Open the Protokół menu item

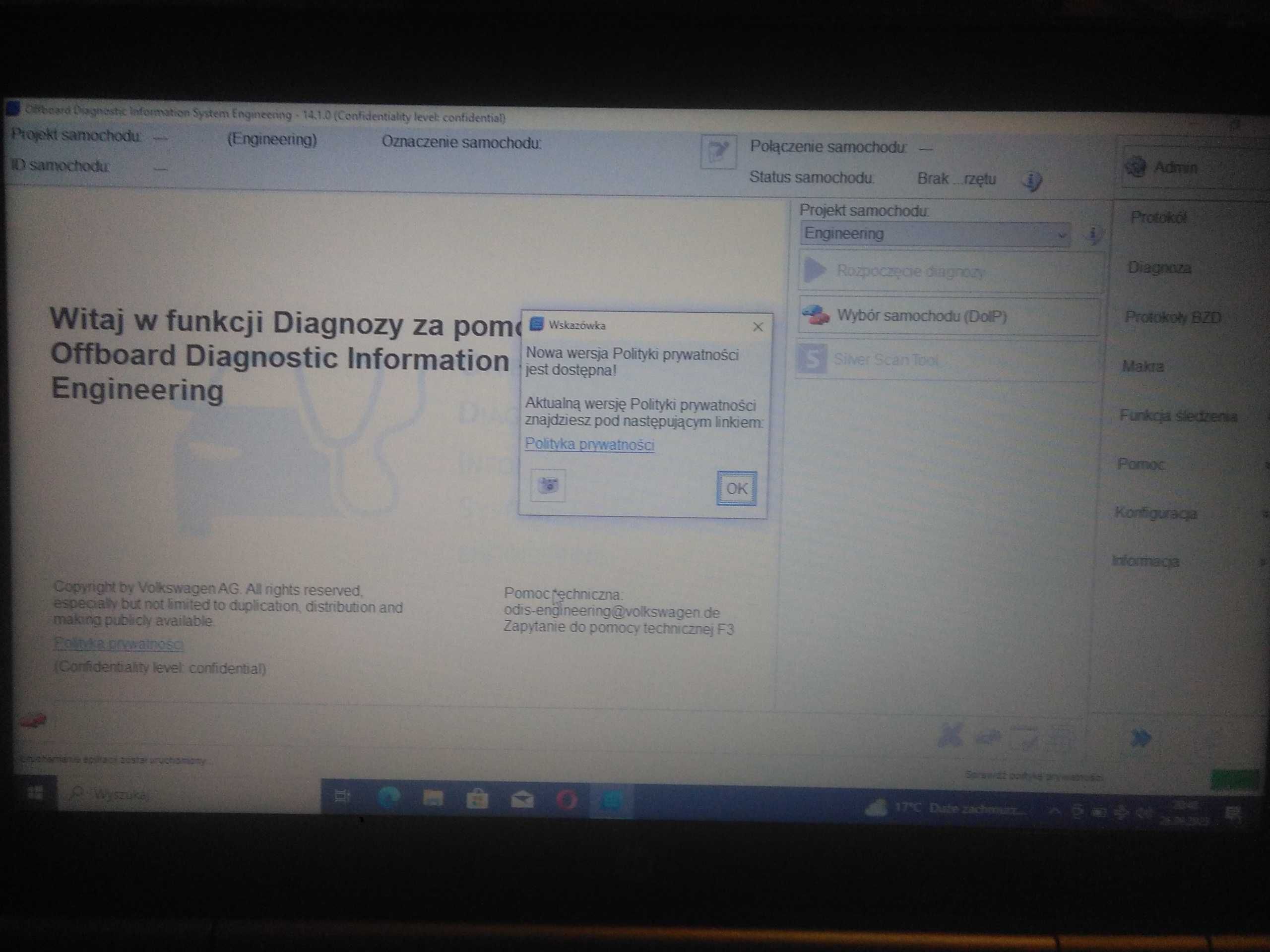(x=1158, y=218)
